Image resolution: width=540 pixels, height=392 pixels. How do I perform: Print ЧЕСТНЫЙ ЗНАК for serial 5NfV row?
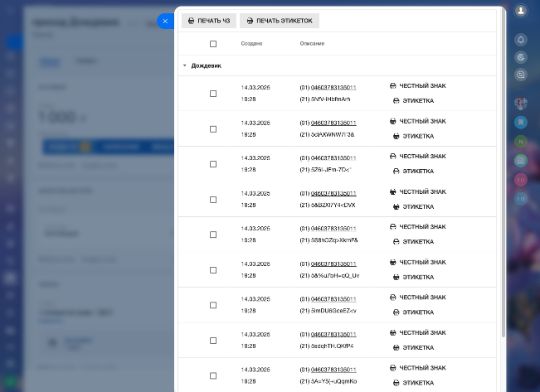tap(418, 86)
